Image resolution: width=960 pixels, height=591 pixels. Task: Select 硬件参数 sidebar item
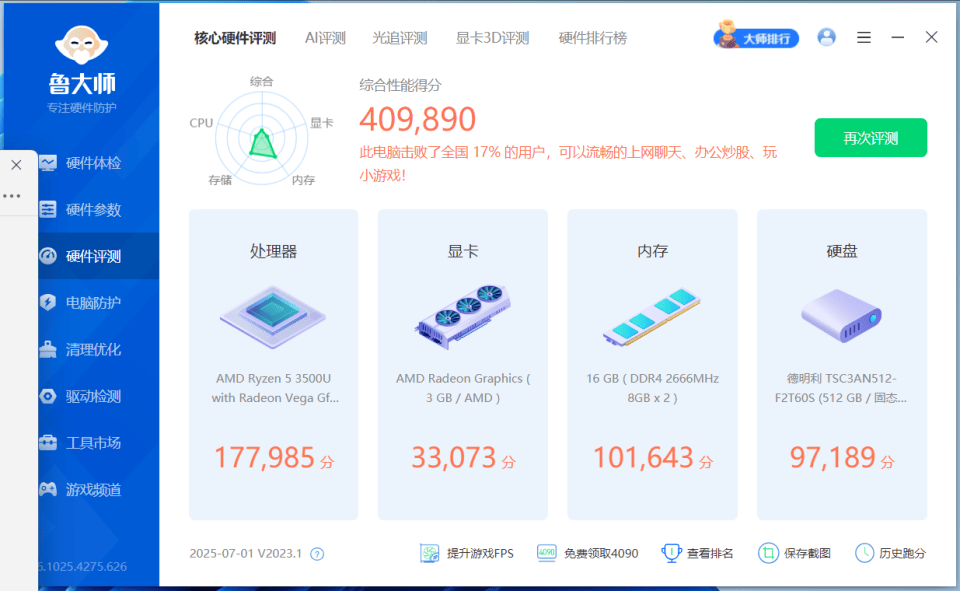[92, 210]
